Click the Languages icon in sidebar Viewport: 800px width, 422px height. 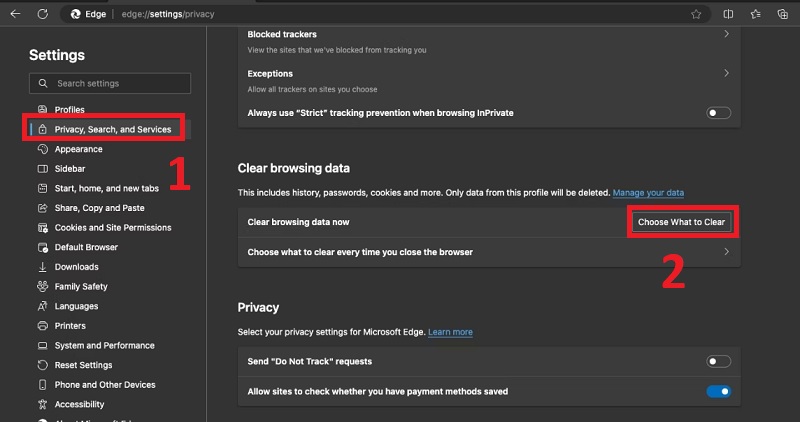click(x=42, y=306)
